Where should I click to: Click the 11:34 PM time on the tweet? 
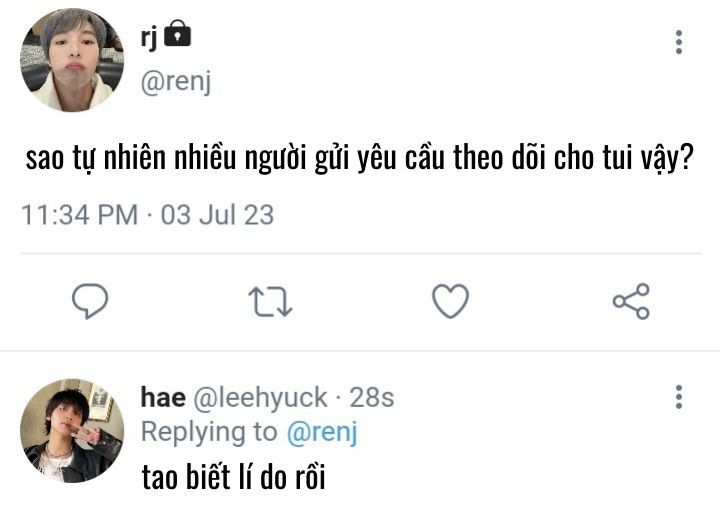point(80,215)
